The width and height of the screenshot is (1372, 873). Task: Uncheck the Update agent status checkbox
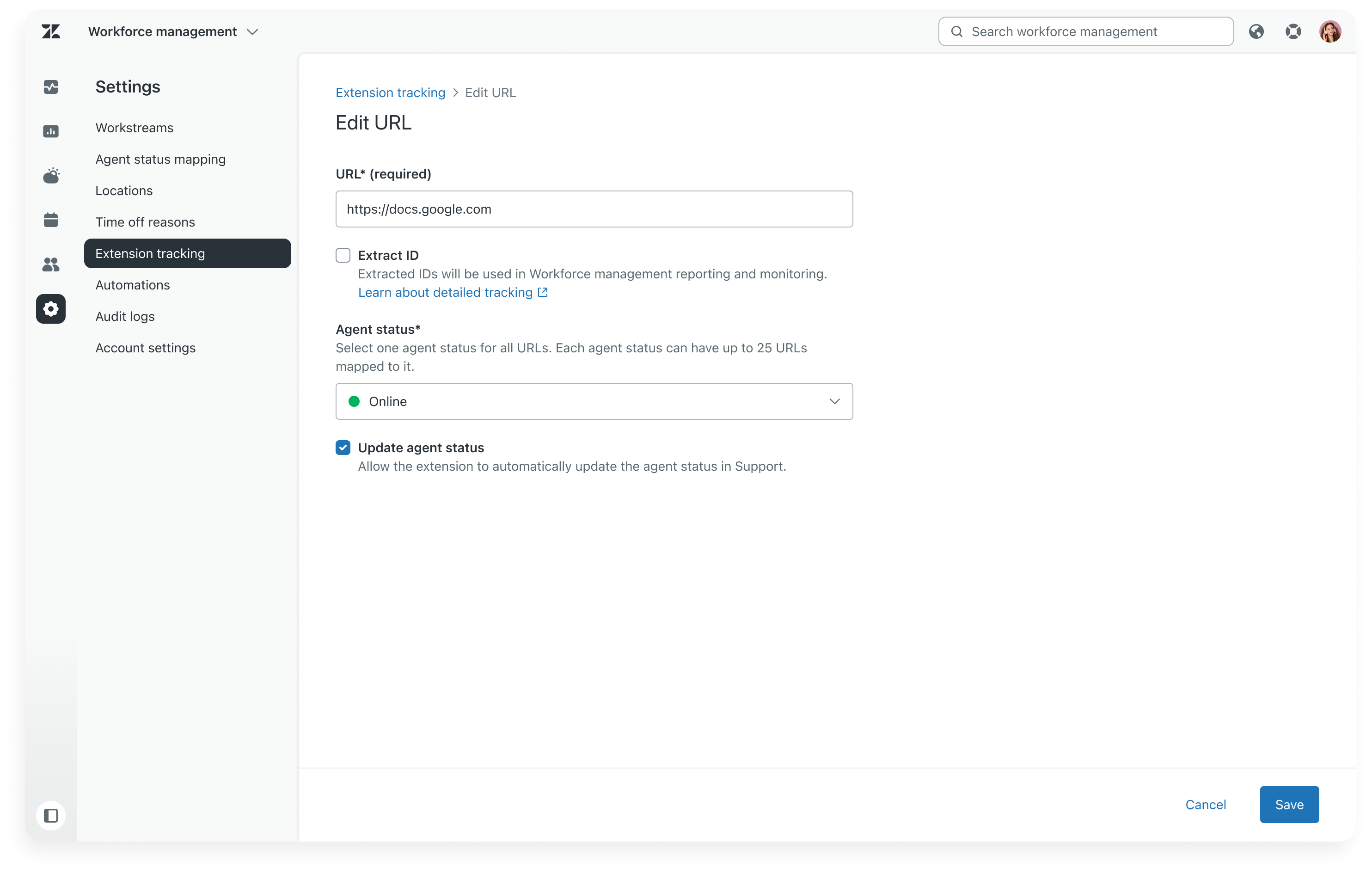pyautogui.click(x=343, y=448)
